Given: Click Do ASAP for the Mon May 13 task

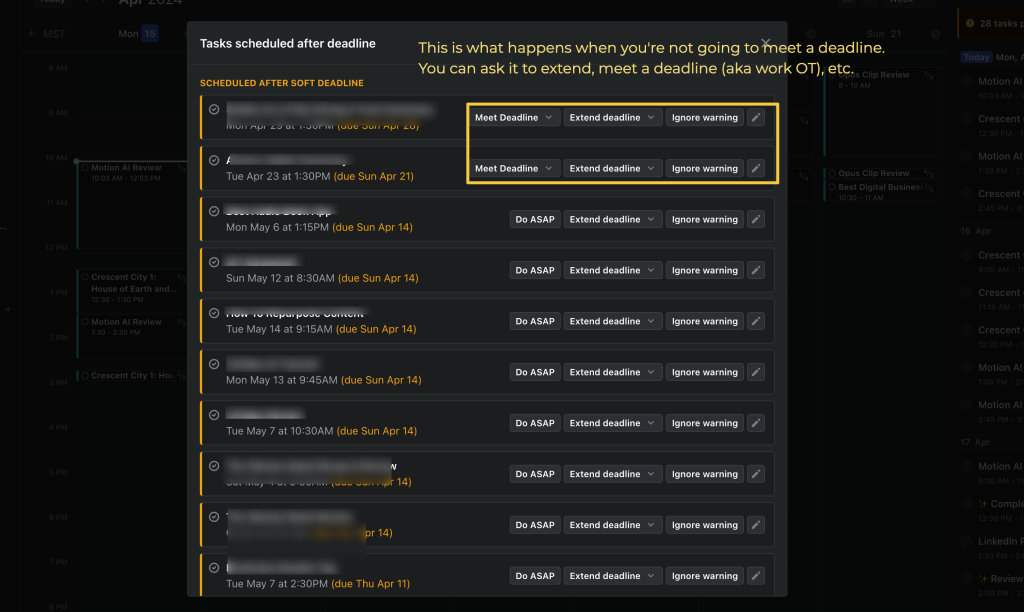Looking at the screenshot, I should click(535, 372).
